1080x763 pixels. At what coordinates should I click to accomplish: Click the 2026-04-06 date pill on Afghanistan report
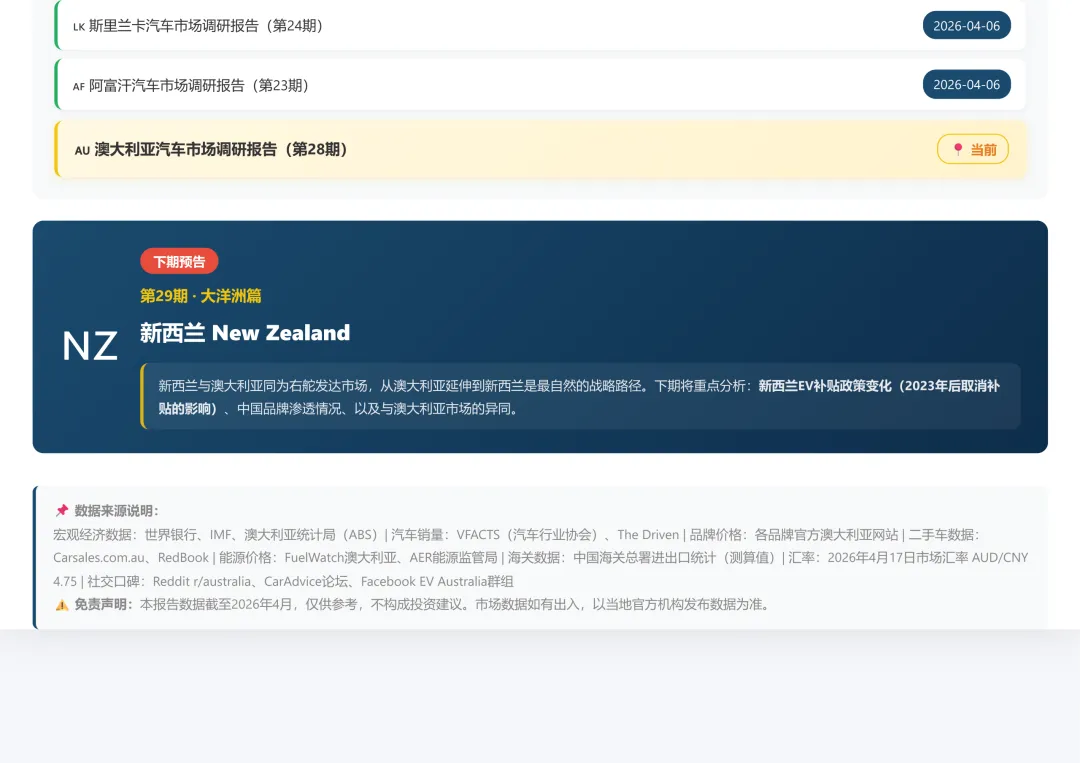966,85
